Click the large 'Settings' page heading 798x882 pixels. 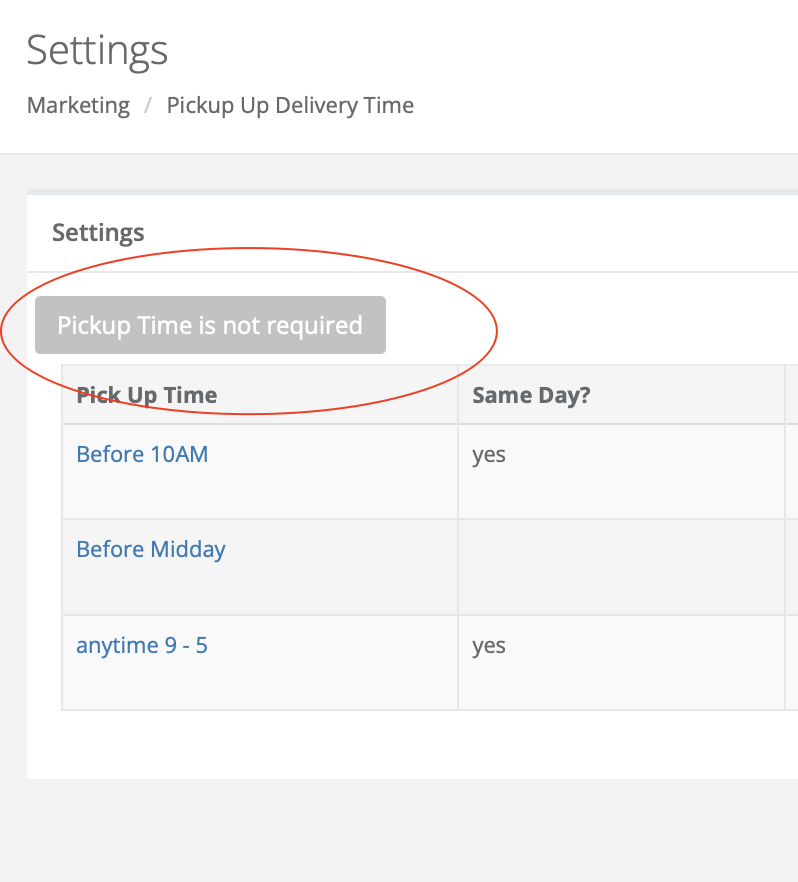coord(97,49)
